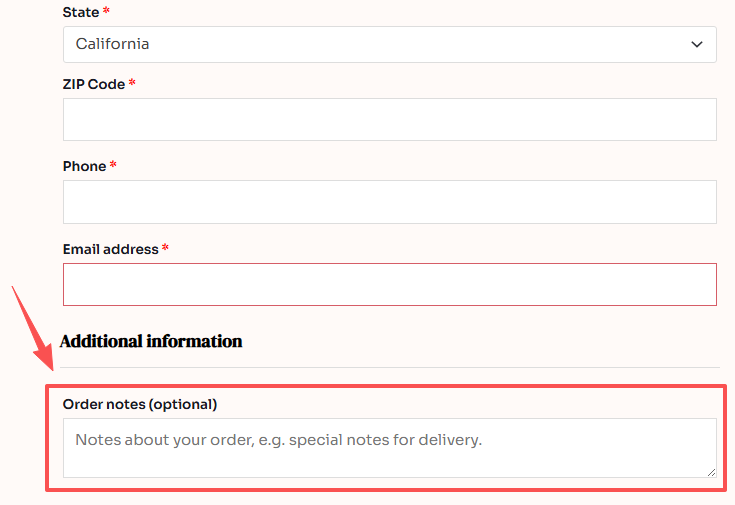Click into the Phone input field
Image resolution: width=735 pixels, height=505 pixels.
coord(389,201)
